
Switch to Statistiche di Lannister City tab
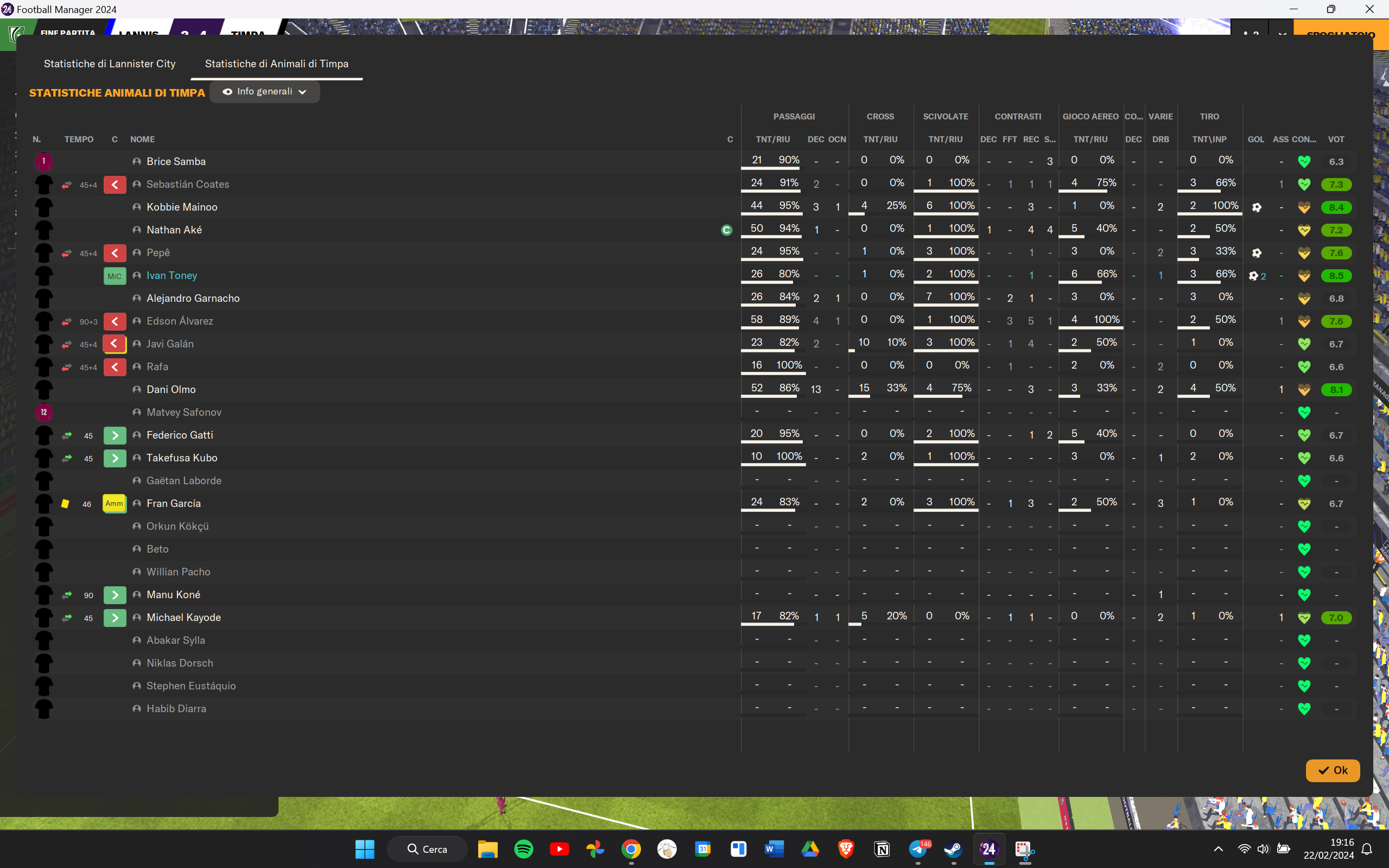pyautogui.click(x=110, y=64)
